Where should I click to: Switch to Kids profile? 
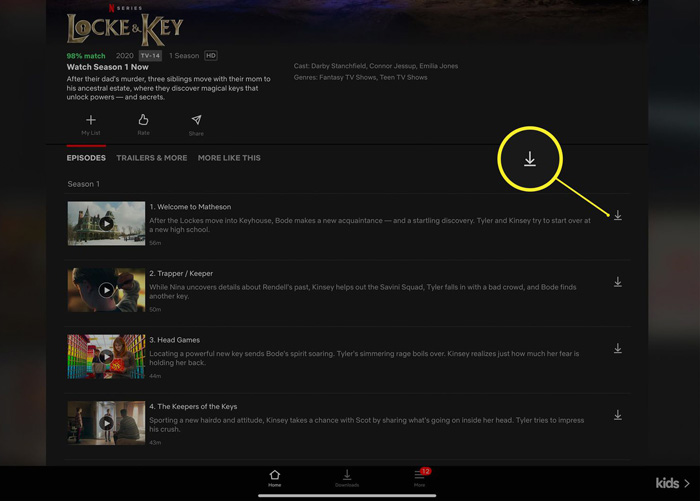coord(672,483)
